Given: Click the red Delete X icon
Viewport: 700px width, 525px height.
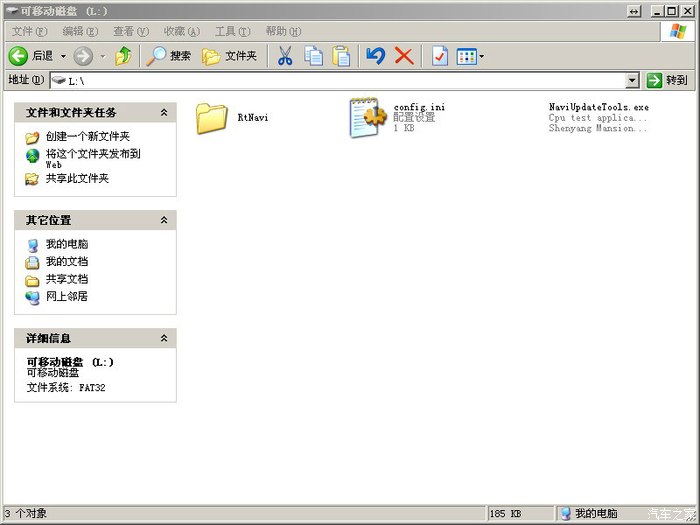Looking at the screenshot, I should 404,56.
